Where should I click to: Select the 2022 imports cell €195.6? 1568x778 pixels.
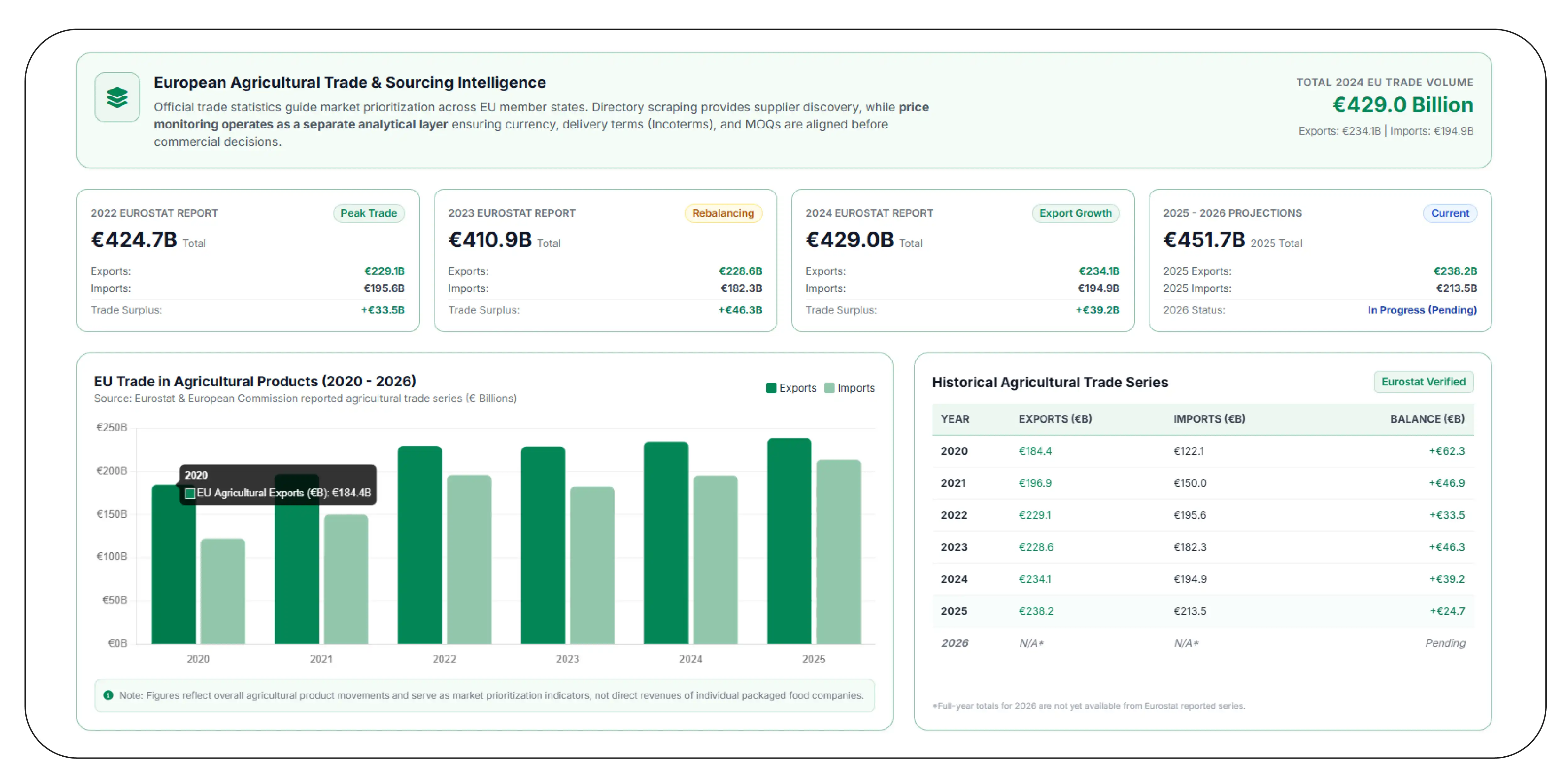pyautogui.click(x=1189, y=515)
